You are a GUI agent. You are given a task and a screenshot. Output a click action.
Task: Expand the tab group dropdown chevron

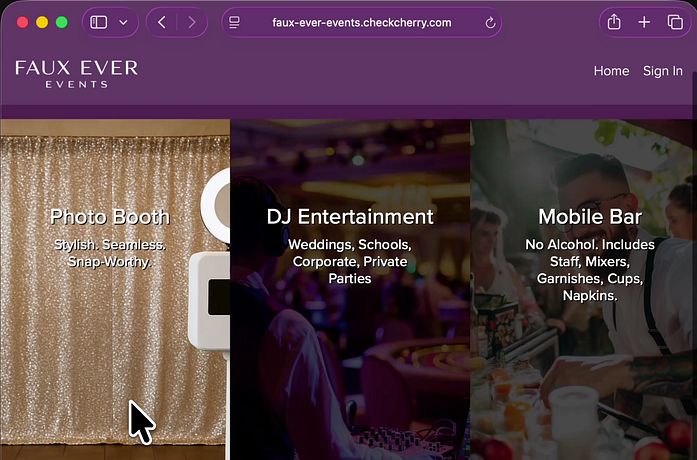point(123,22)
